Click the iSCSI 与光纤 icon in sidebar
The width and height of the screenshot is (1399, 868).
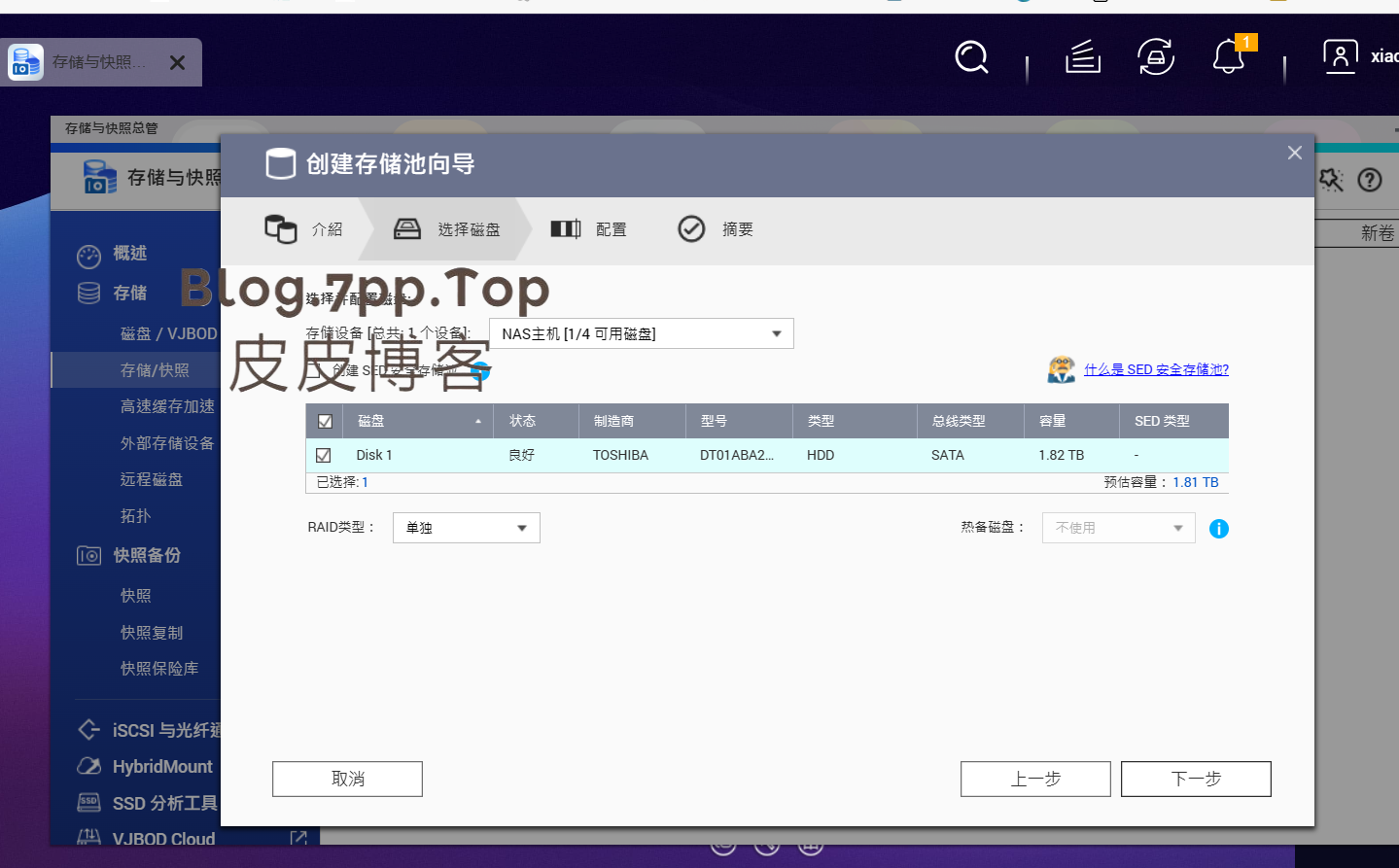pos(88,729)
